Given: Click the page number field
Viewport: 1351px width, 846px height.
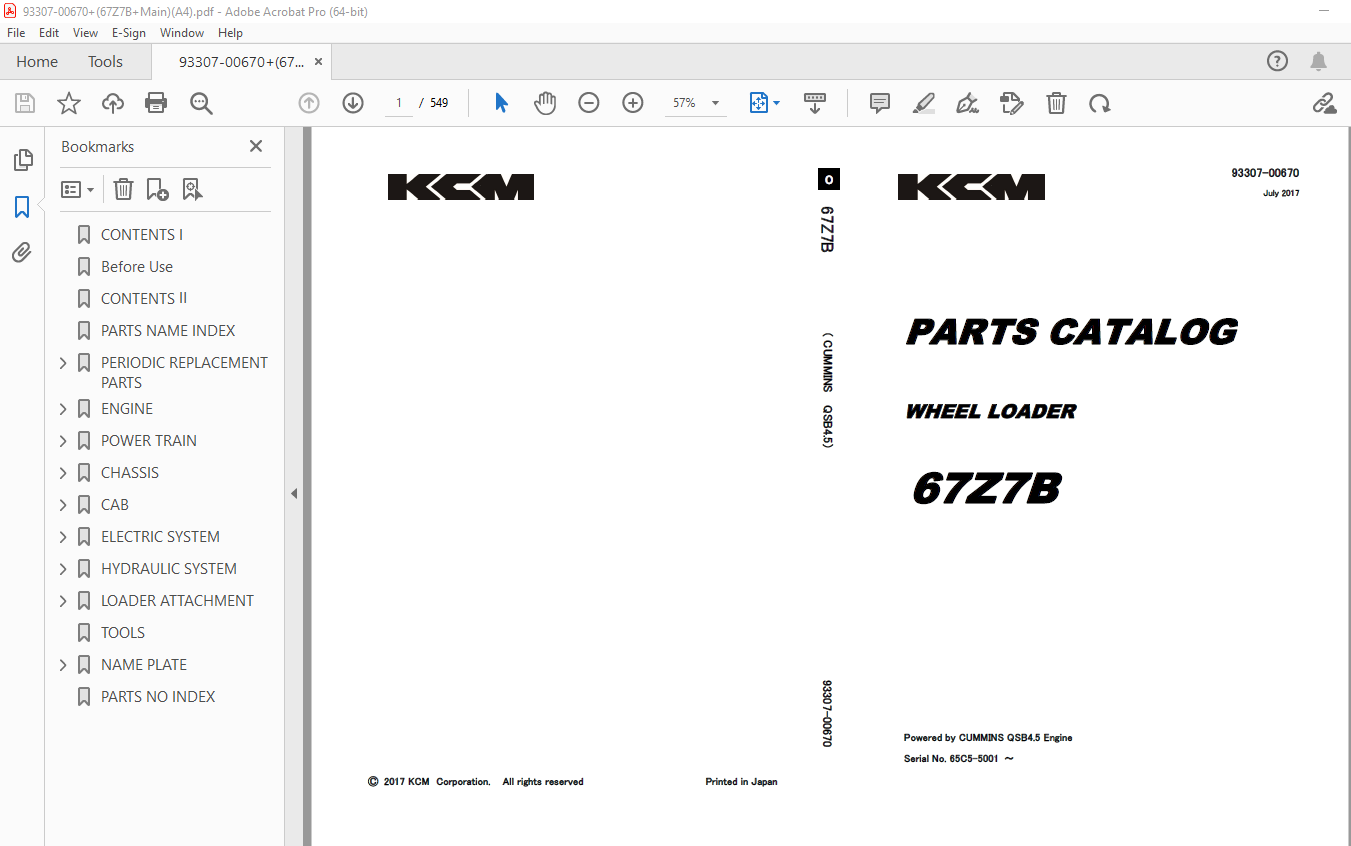Looking at the screenshot, I should point(399,103).
